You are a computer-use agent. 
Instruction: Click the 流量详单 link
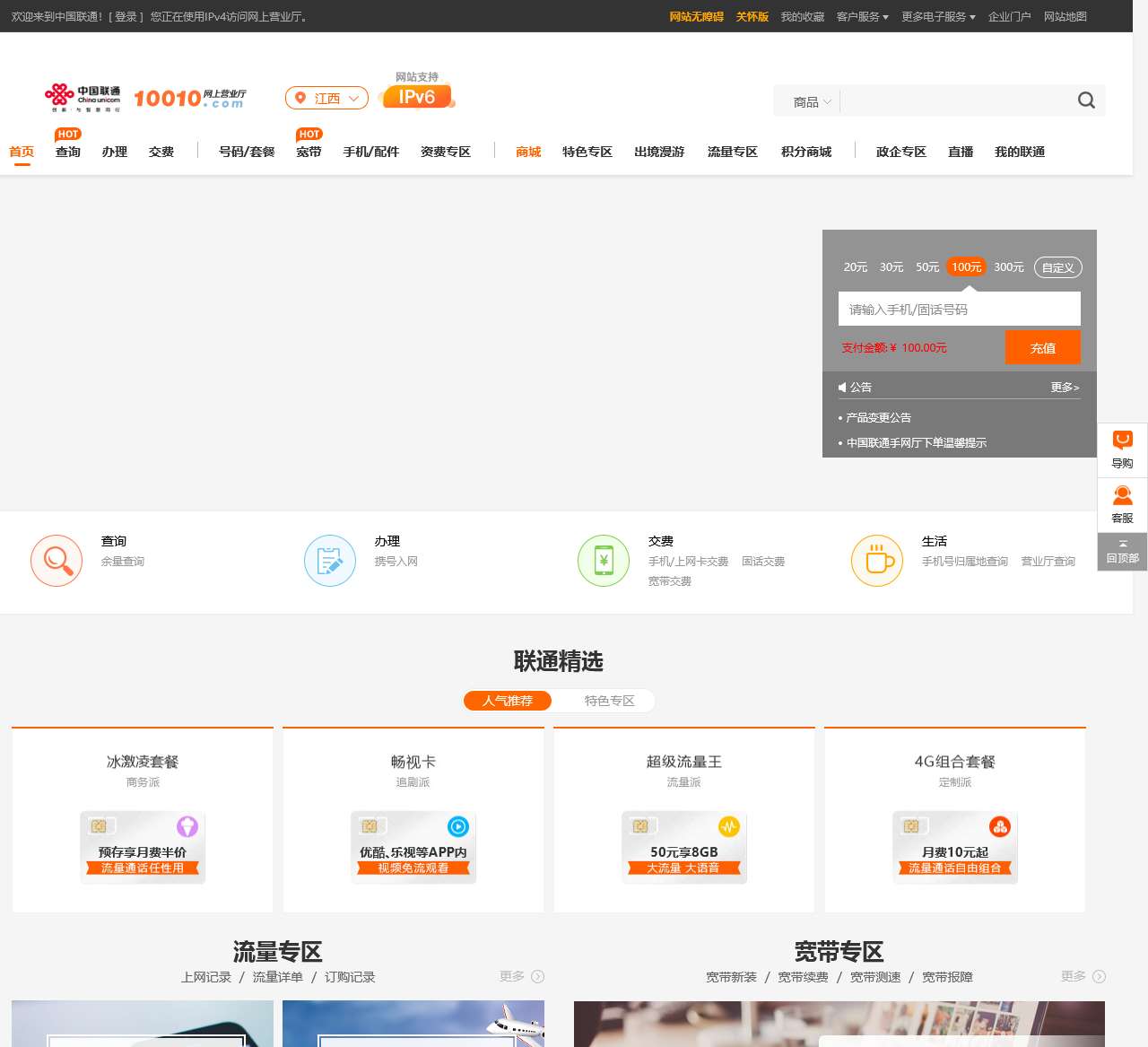click(x=278, y=976)
